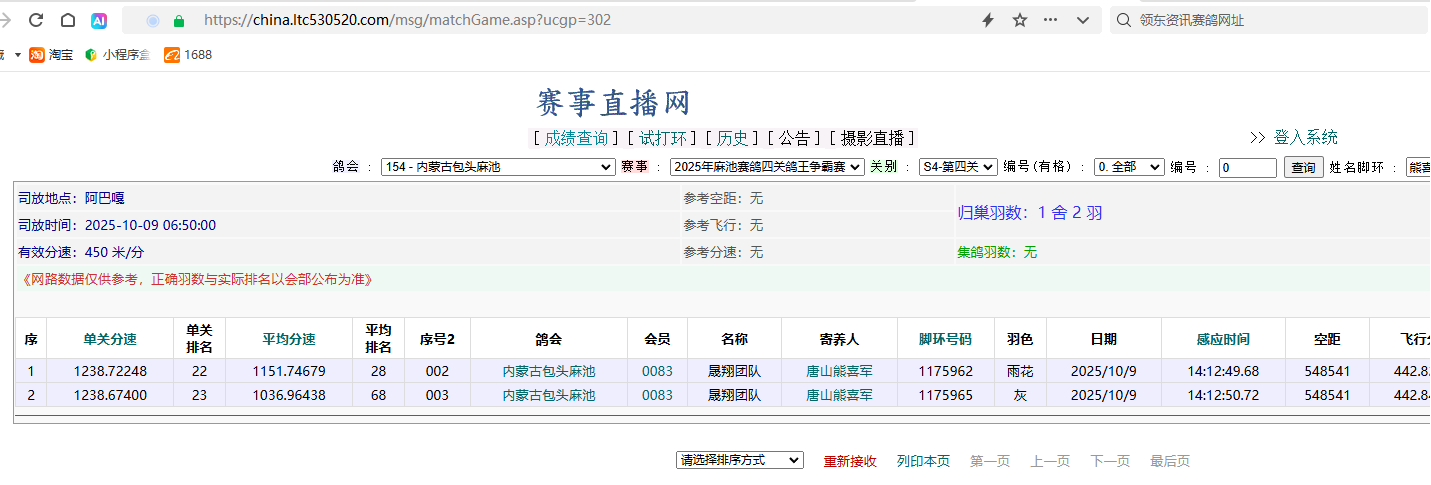Open the three-dot more options icon
This screenshot has width=1431, height=485.
(x=1051, y=20)
